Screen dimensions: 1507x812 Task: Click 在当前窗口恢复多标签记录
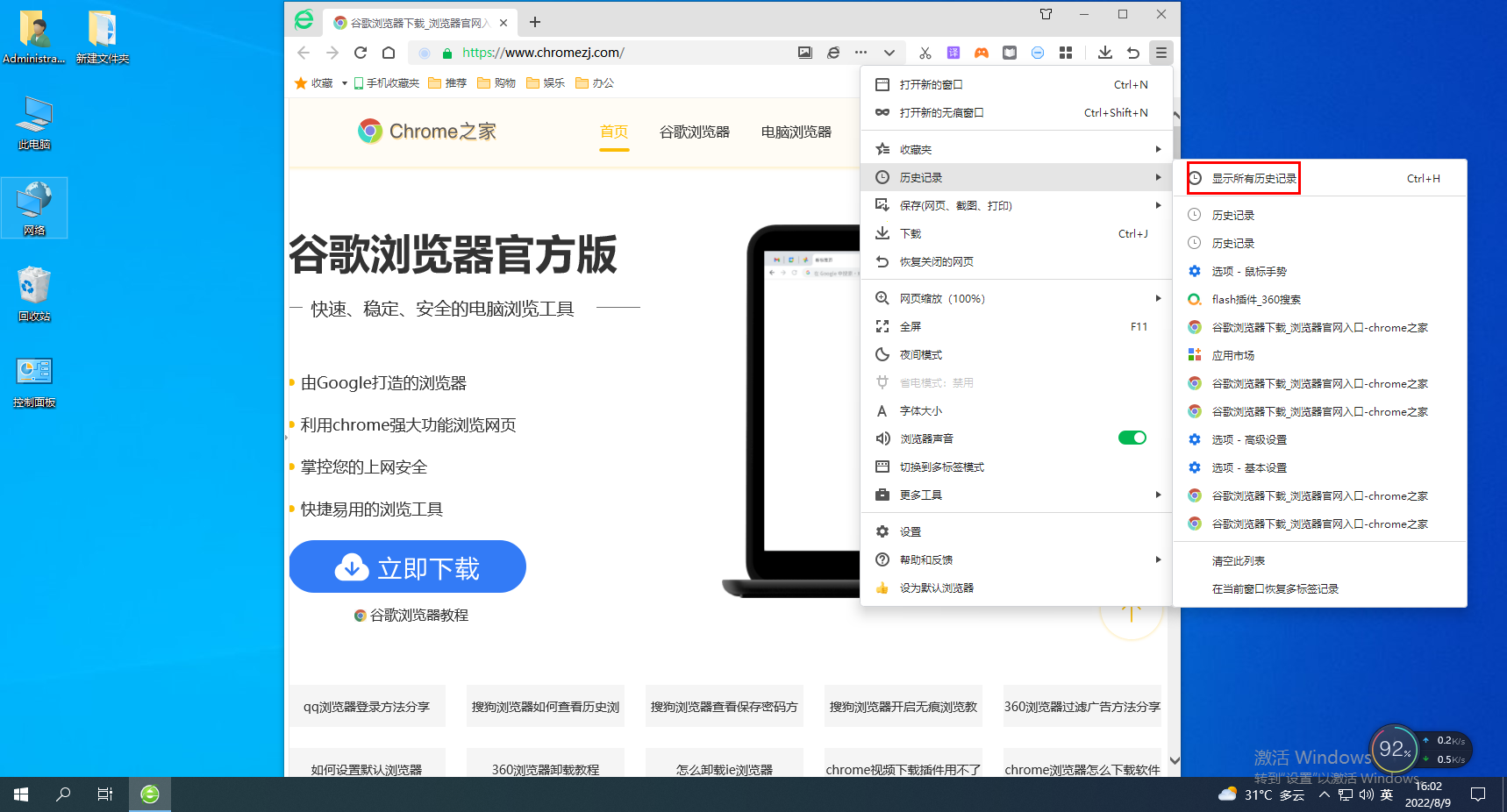tap(1320, 589)
